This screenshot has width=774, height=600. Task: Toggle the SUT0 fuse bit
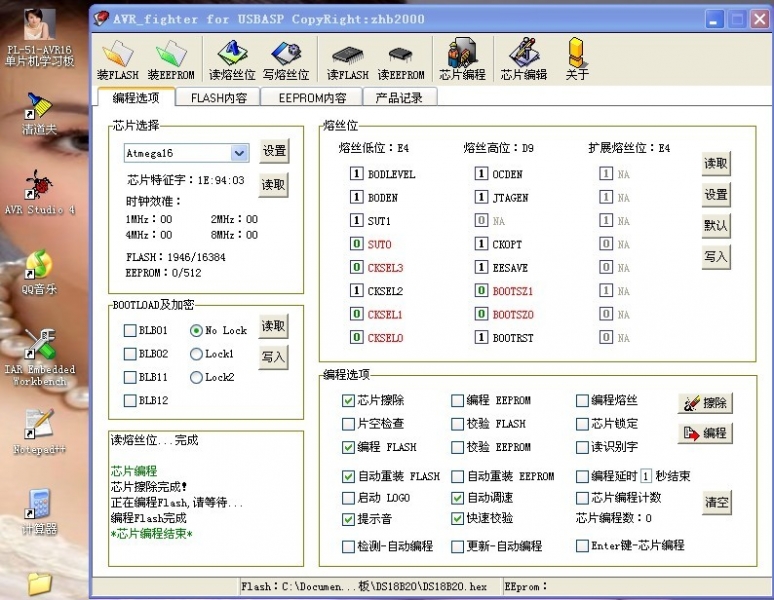[x=356, y=244]
